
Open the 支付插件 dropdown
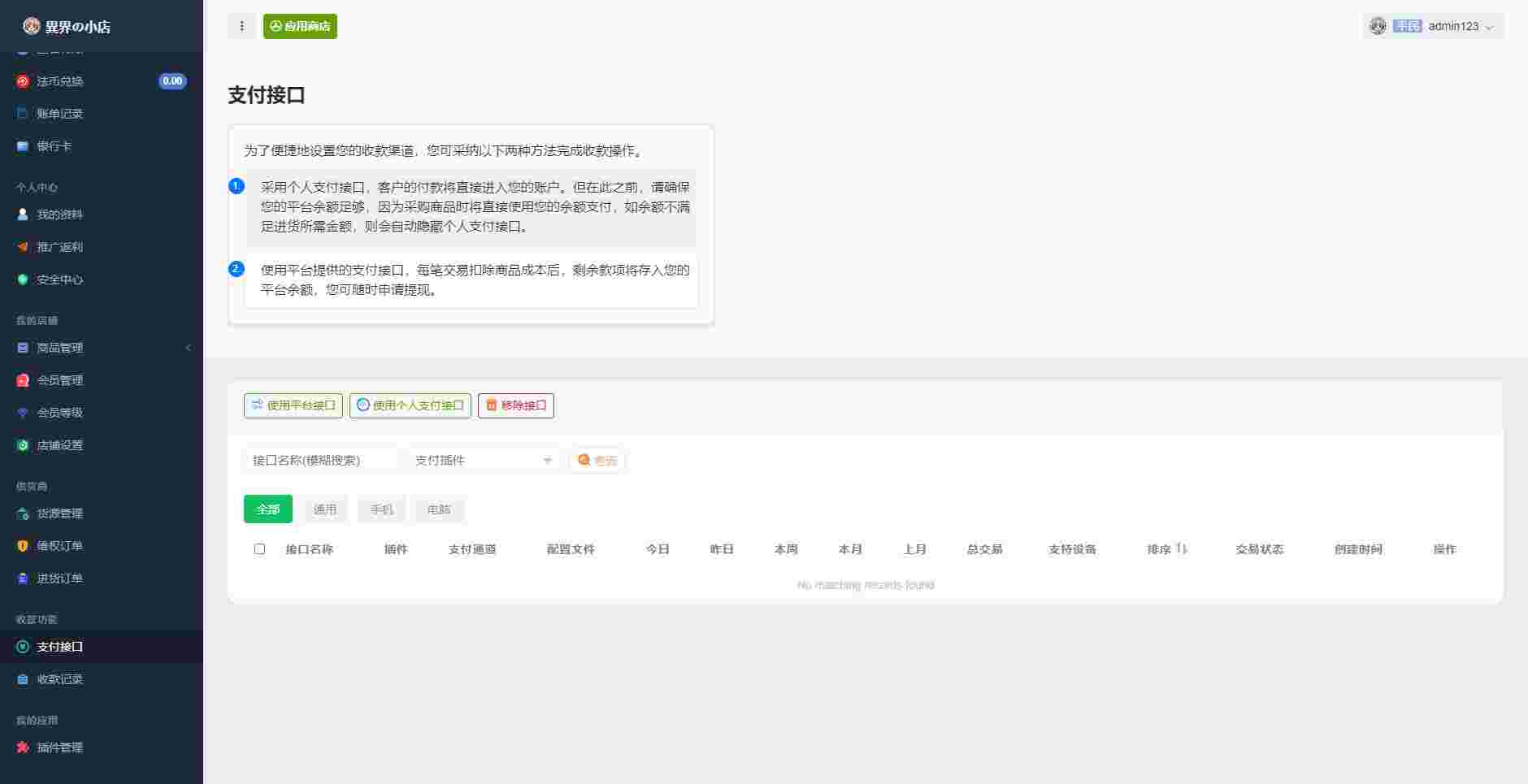click(x=484, y=460)
